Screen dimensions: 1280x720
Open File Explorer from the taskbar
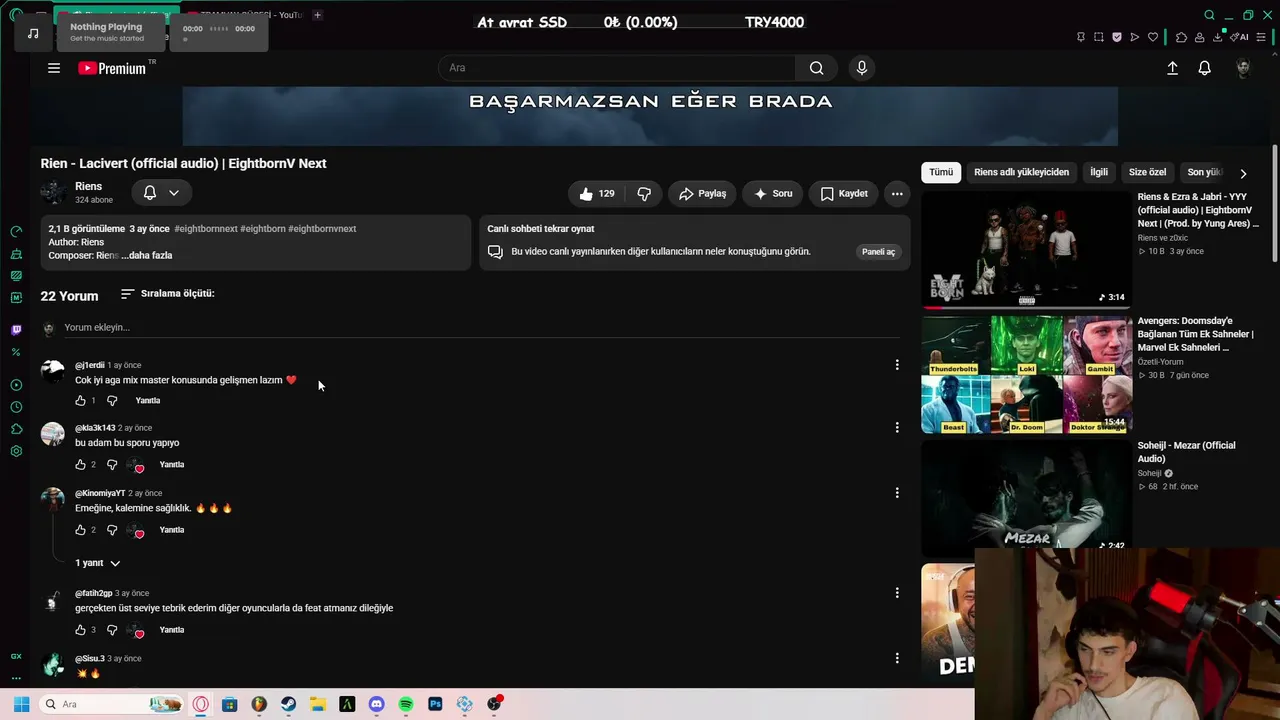(317, 704)
